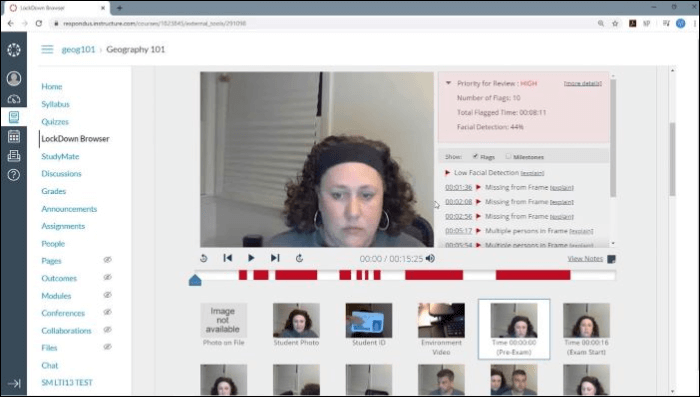Click the flag list scrollbar thumb
Screen dimensions: 700x397
[x=613, y=138]
